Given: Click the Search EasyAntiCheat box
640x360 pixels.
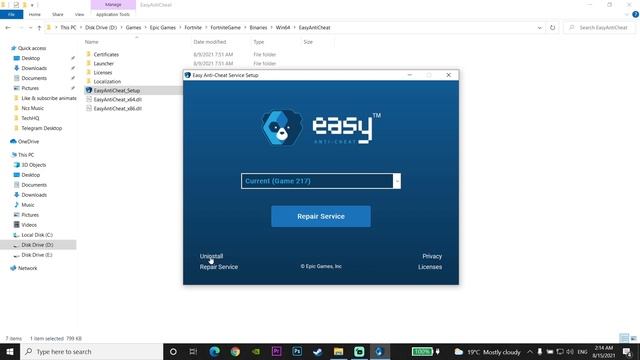Looking at the screenshot, I should (x=599, y=28).
